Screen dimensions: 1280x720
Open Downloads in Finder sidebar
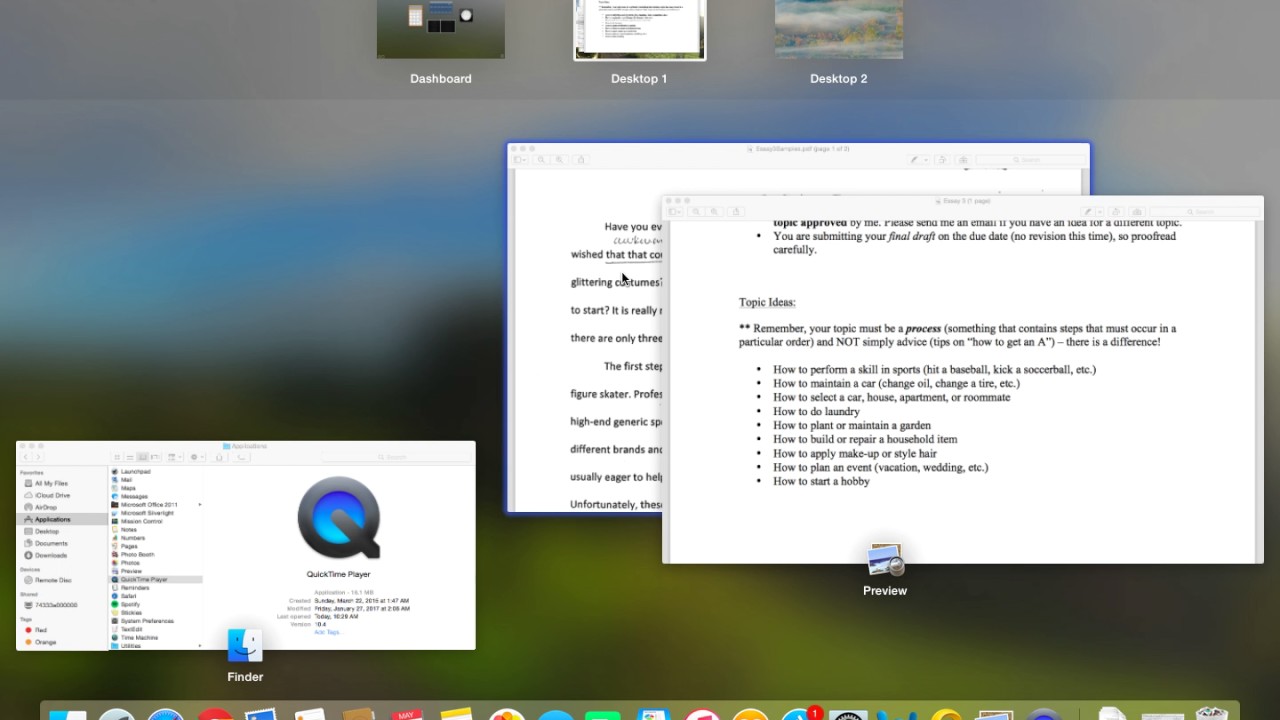pyautogui.click(x=51, y=555)
